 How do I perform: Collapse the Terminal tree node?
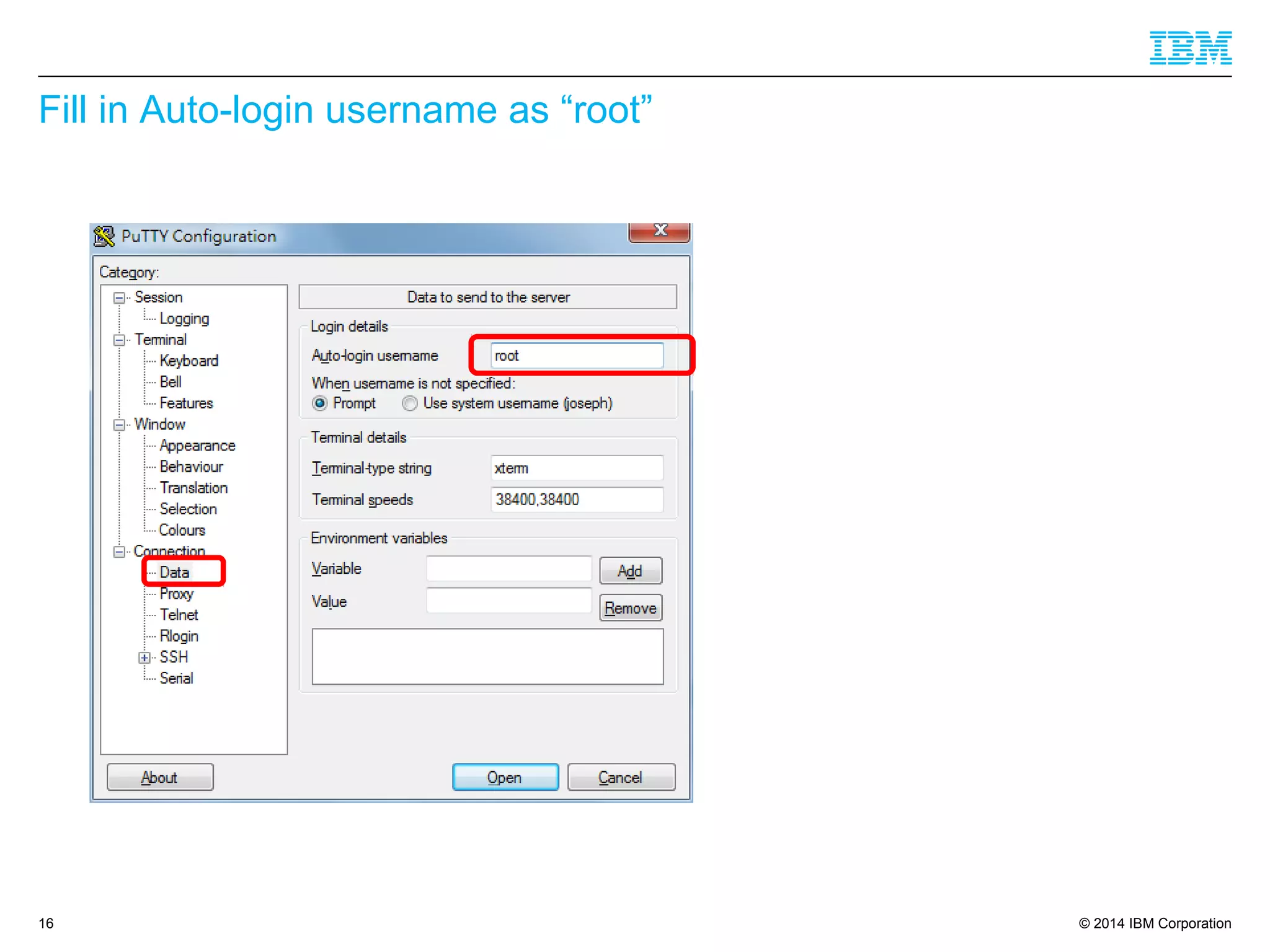(x=119, y=340)
